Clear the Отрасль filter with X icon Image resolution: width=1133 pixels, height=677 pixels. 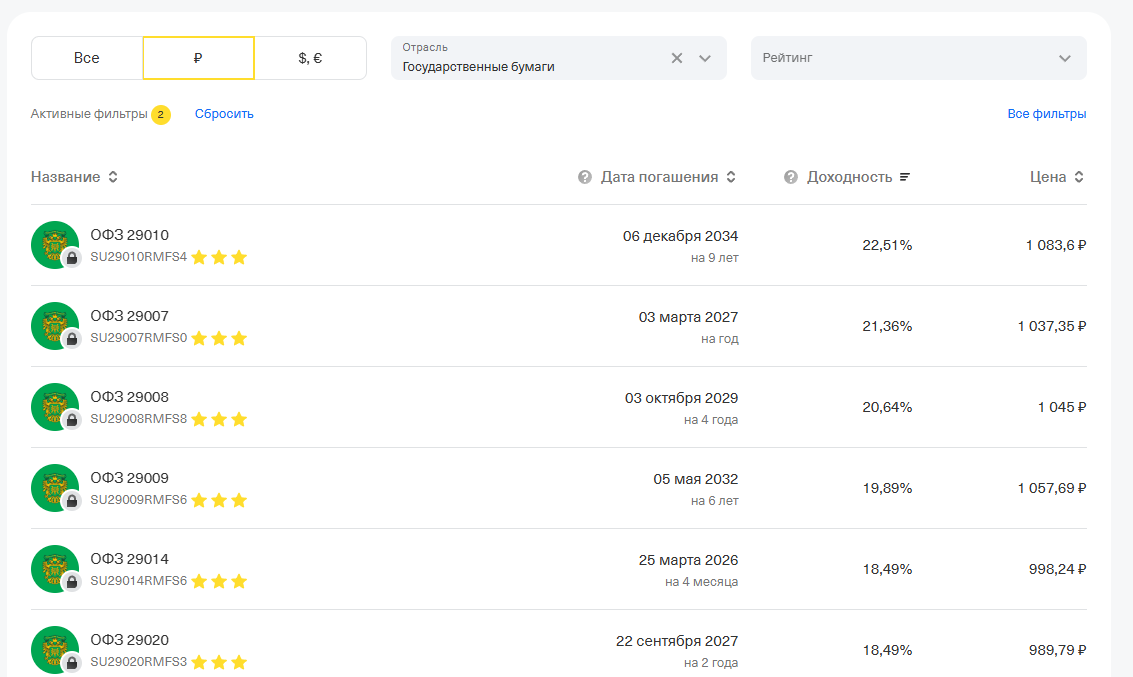pos(677,58)
